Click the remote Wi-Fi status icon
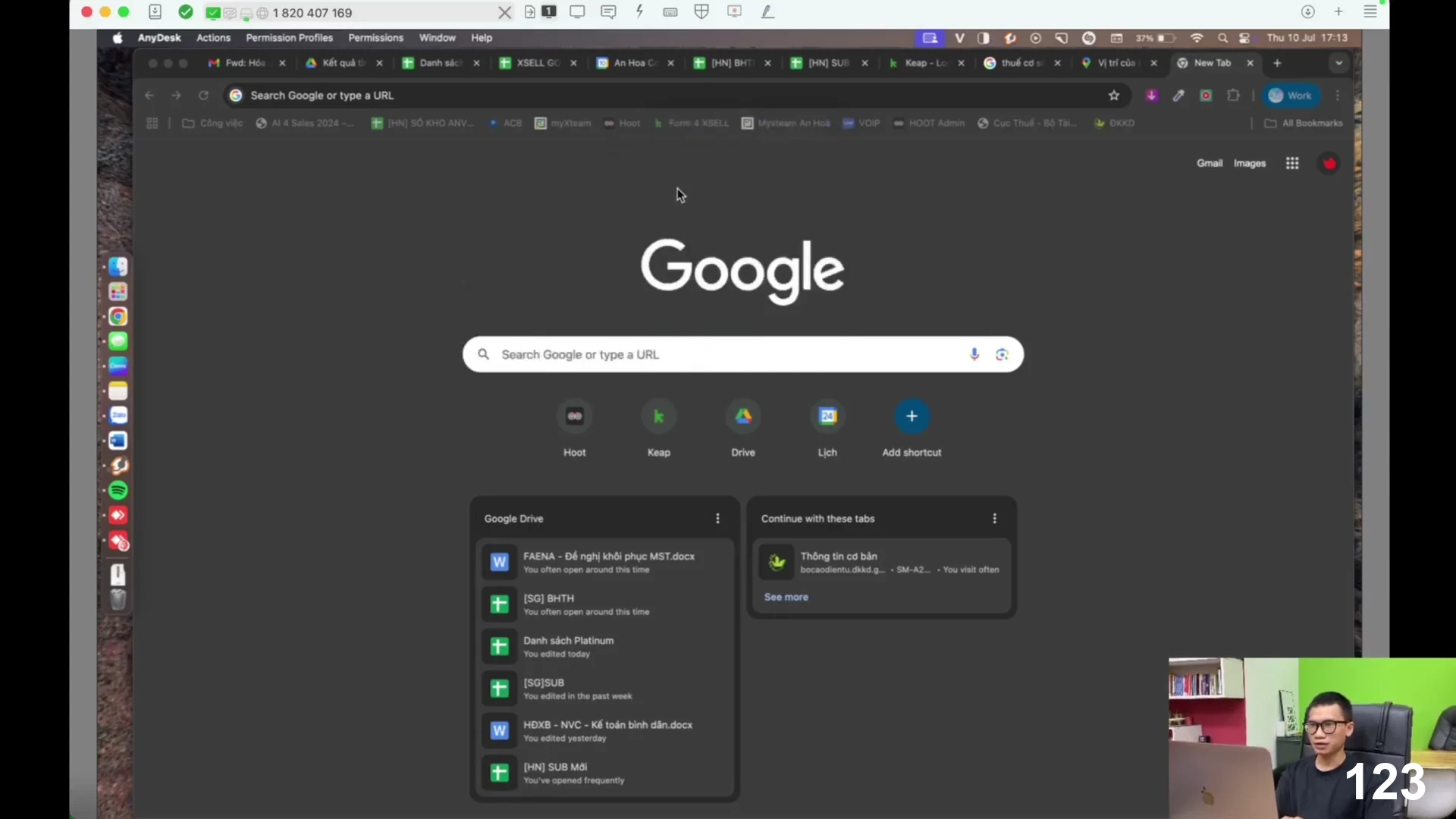This screenshot has width=1456, height=819. (1197, 38)
